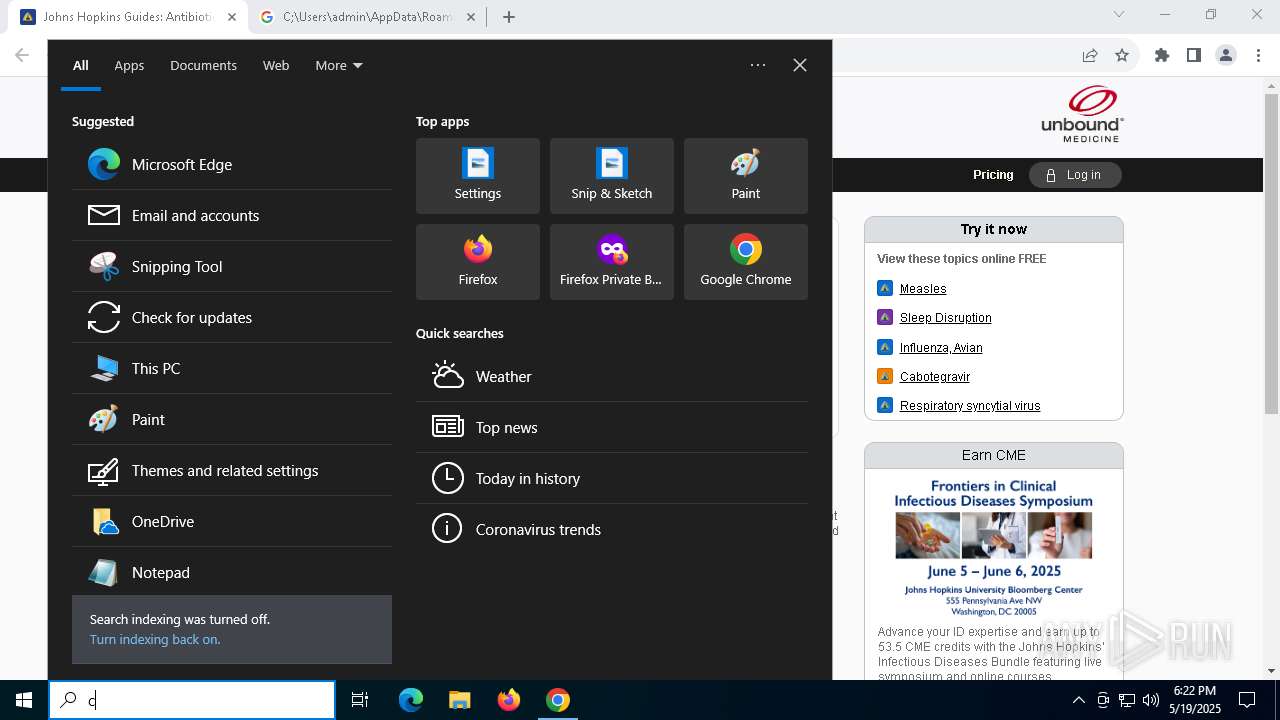
Task: Open Chrome extensions puzzle icon
Action: coord(1162,55)
